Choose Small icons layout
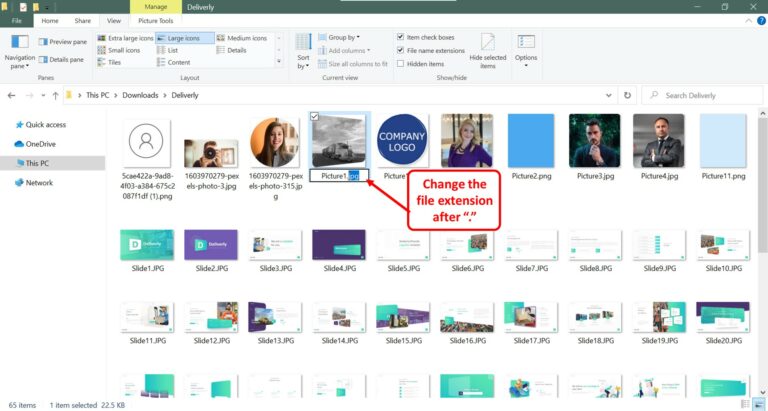The image size is (768, 411). pyautogui.click(x=119, y=50)
